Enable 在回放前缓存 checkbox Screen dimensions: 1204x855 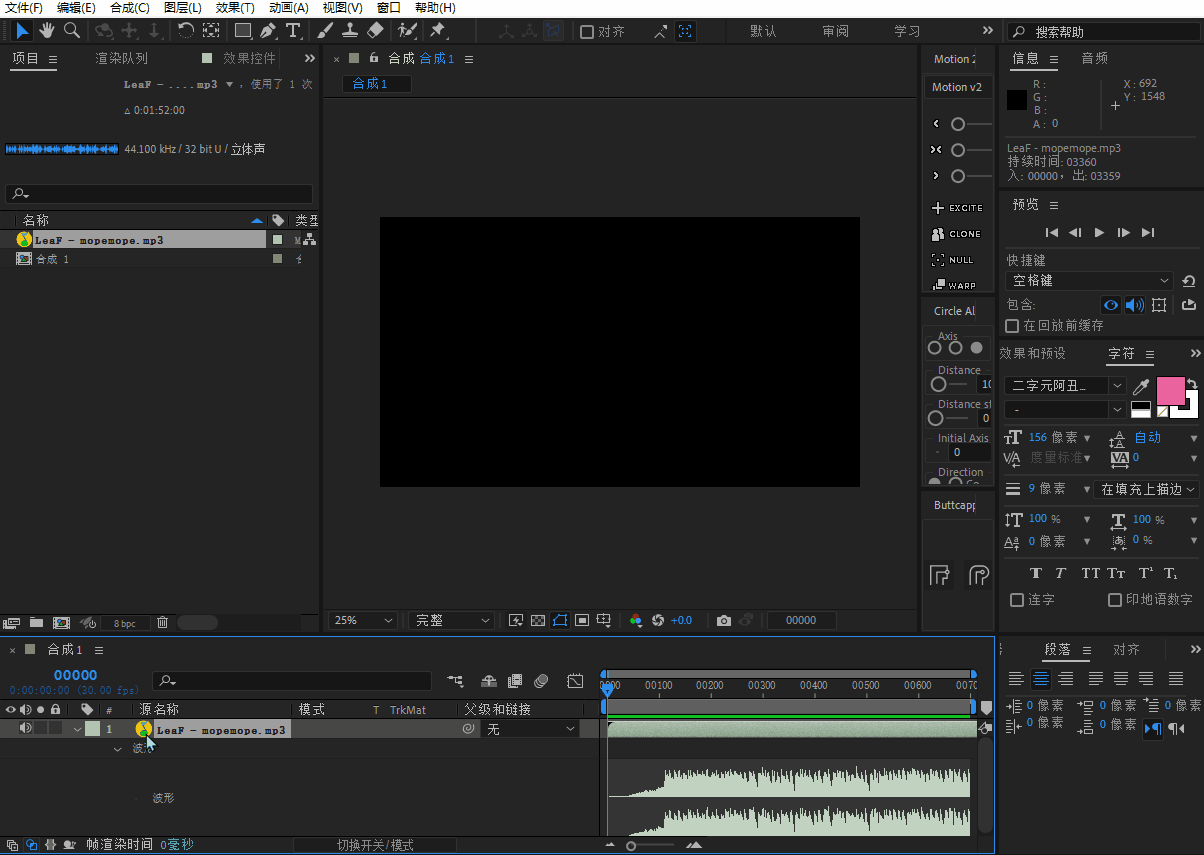[1013, 326]
